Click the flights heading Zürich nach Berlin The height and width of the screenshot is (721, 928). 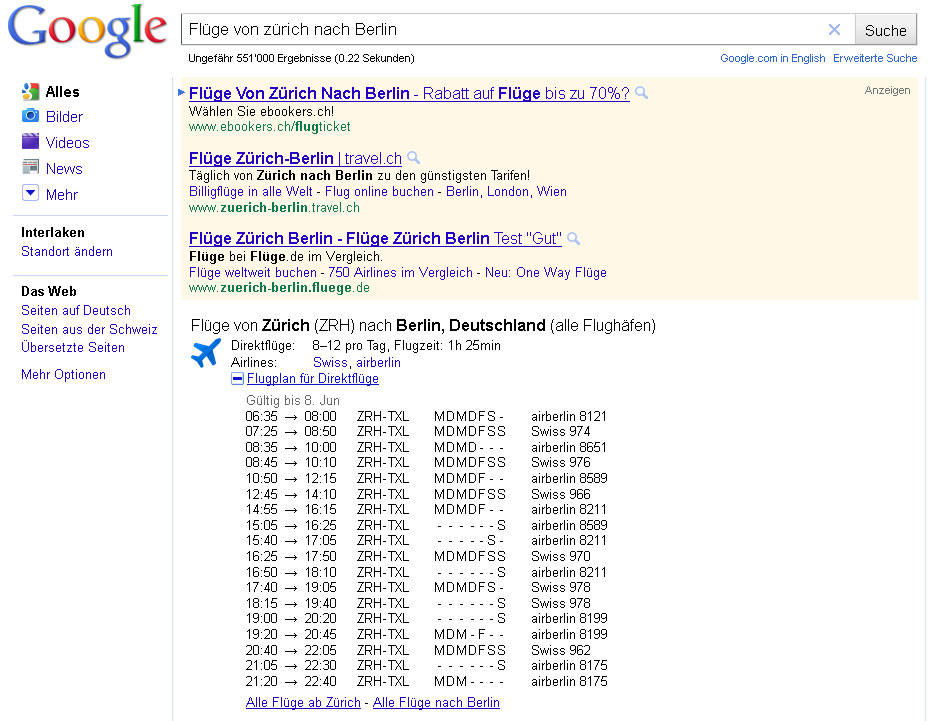pyautogui.click(x=423, y=326)
